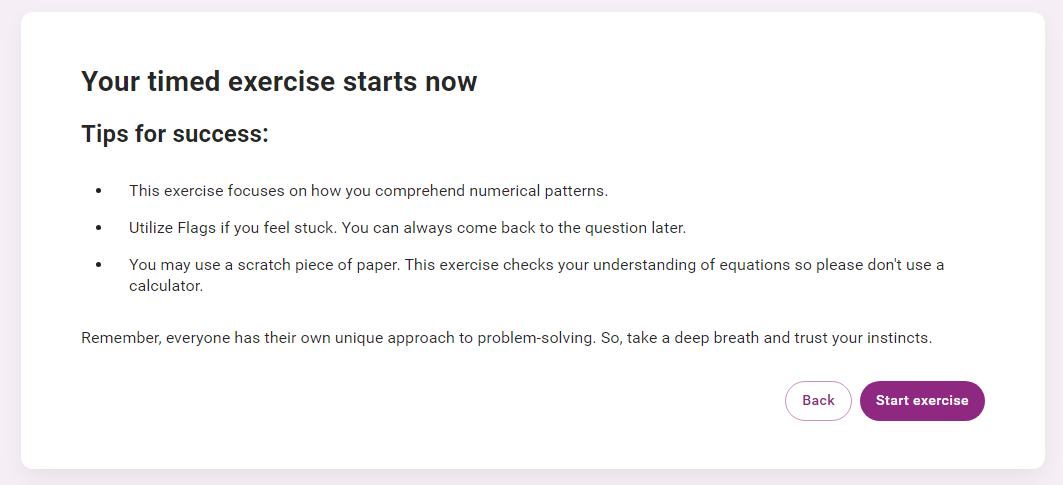Select the "Tips for success:" subheading
Screen dimensions: 1063x485
pyautogui.click(x=175, y=134)
